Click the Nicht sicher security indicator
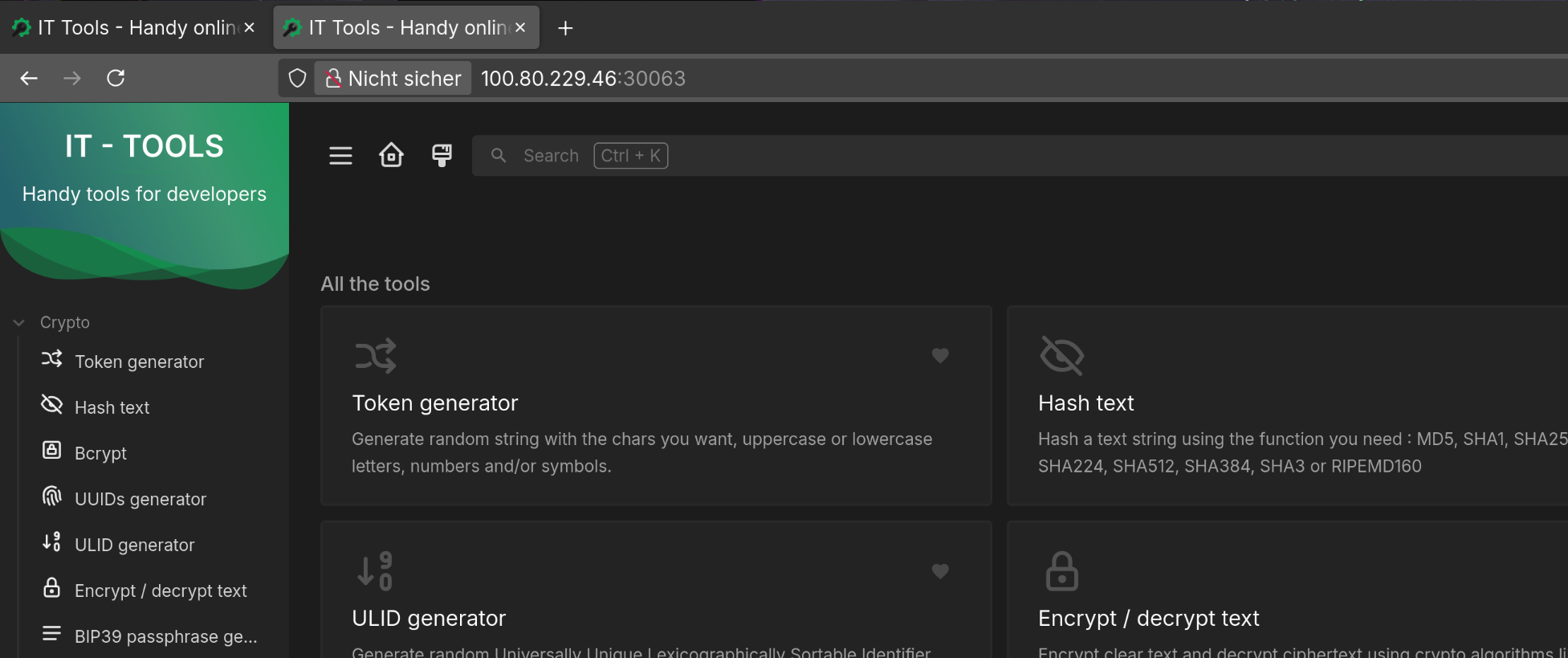 [x=393, y=78]
